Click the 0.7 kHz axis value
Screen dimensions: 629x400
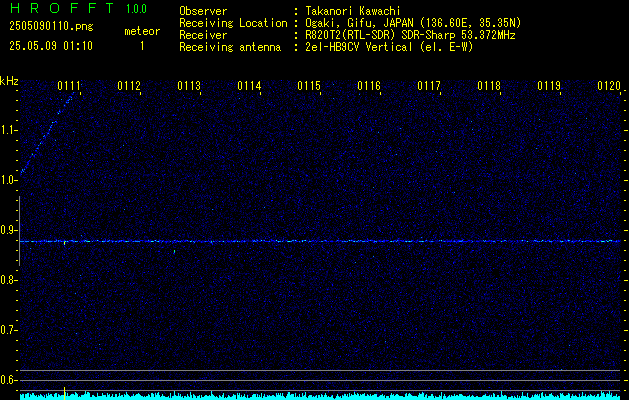click(8, 330)
